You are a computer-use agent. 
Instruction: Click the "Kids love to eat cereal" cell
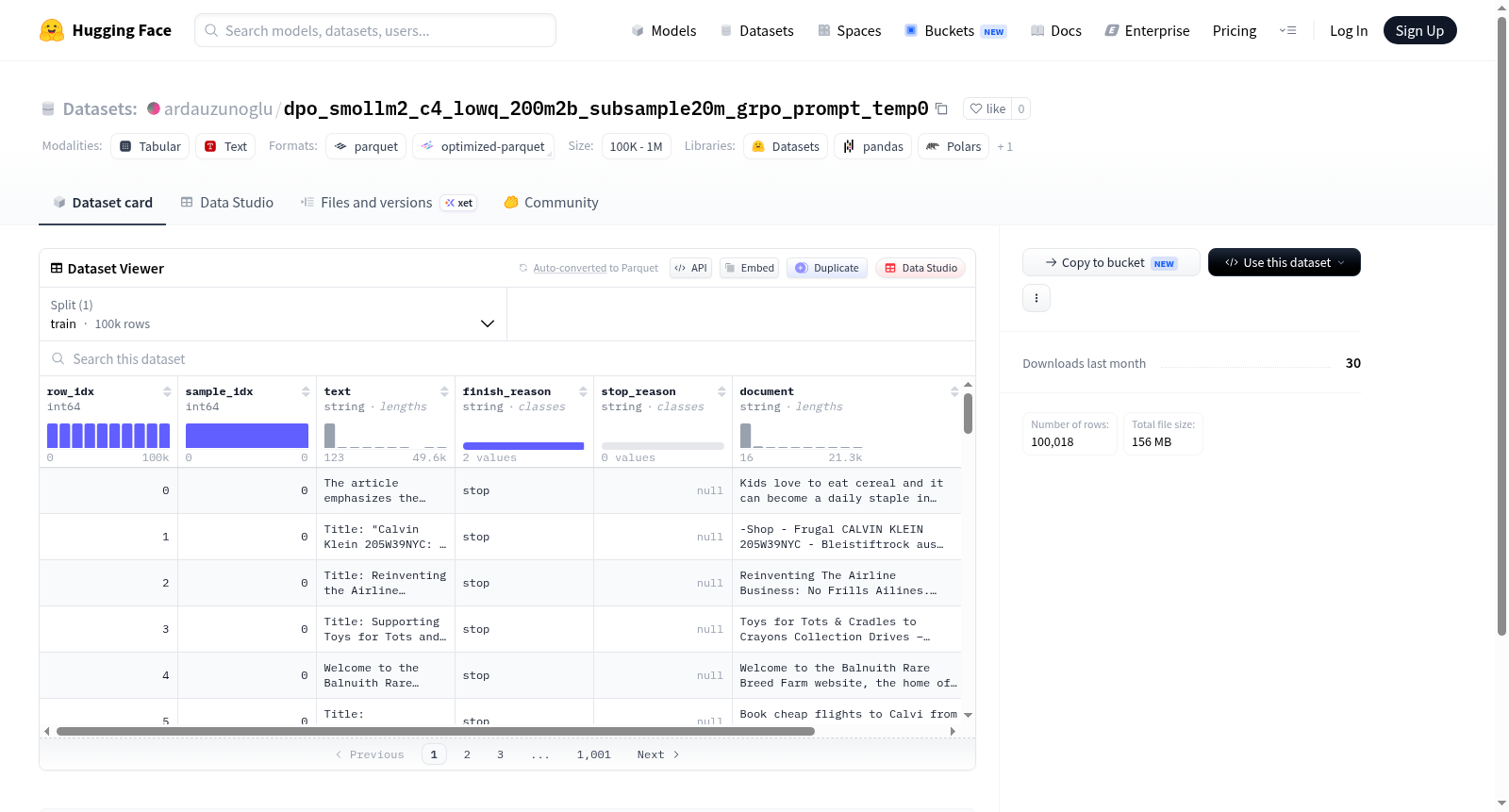(x=846, y=490)
